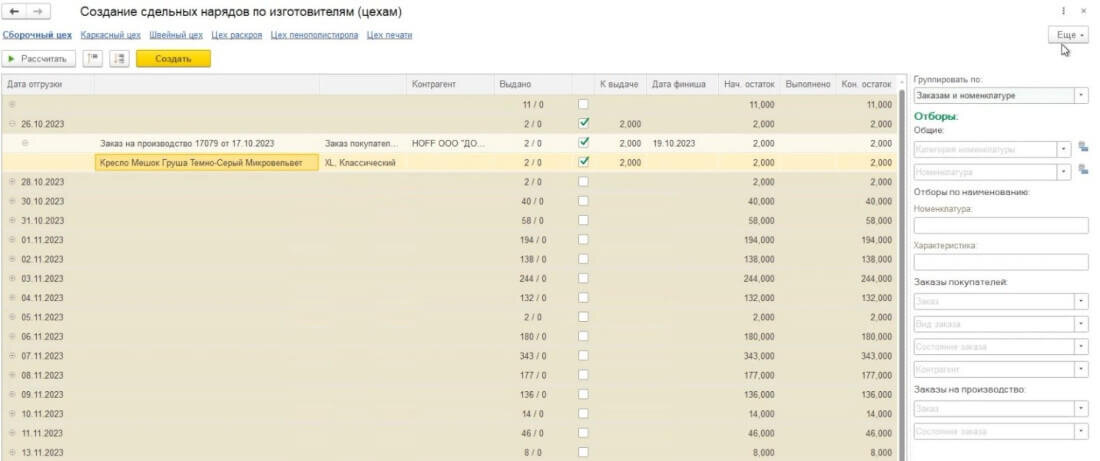The height and width of the screenshot is (461, 1100).
Task: Click the back navigation arrow
Action: click(x=14, y=12)
